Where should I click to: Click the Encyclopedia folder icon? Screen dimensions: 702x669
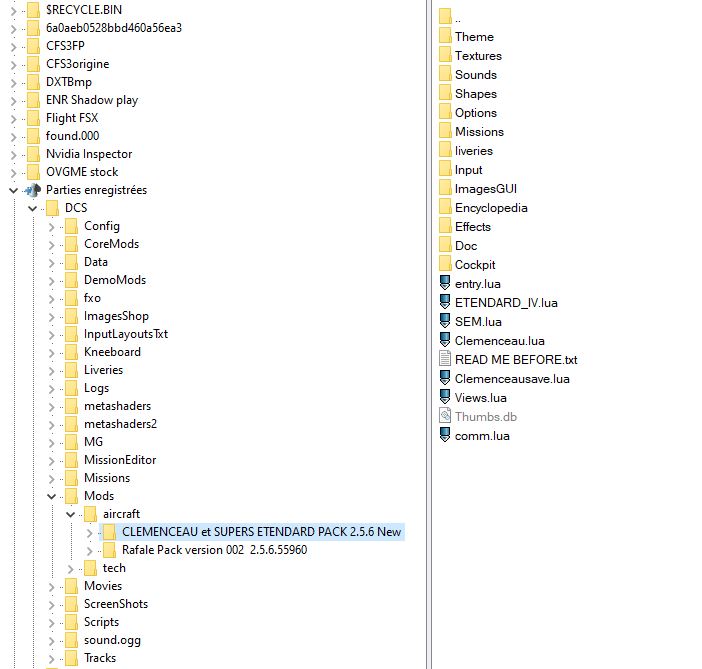pyautogui.click(x=445, y=208)
